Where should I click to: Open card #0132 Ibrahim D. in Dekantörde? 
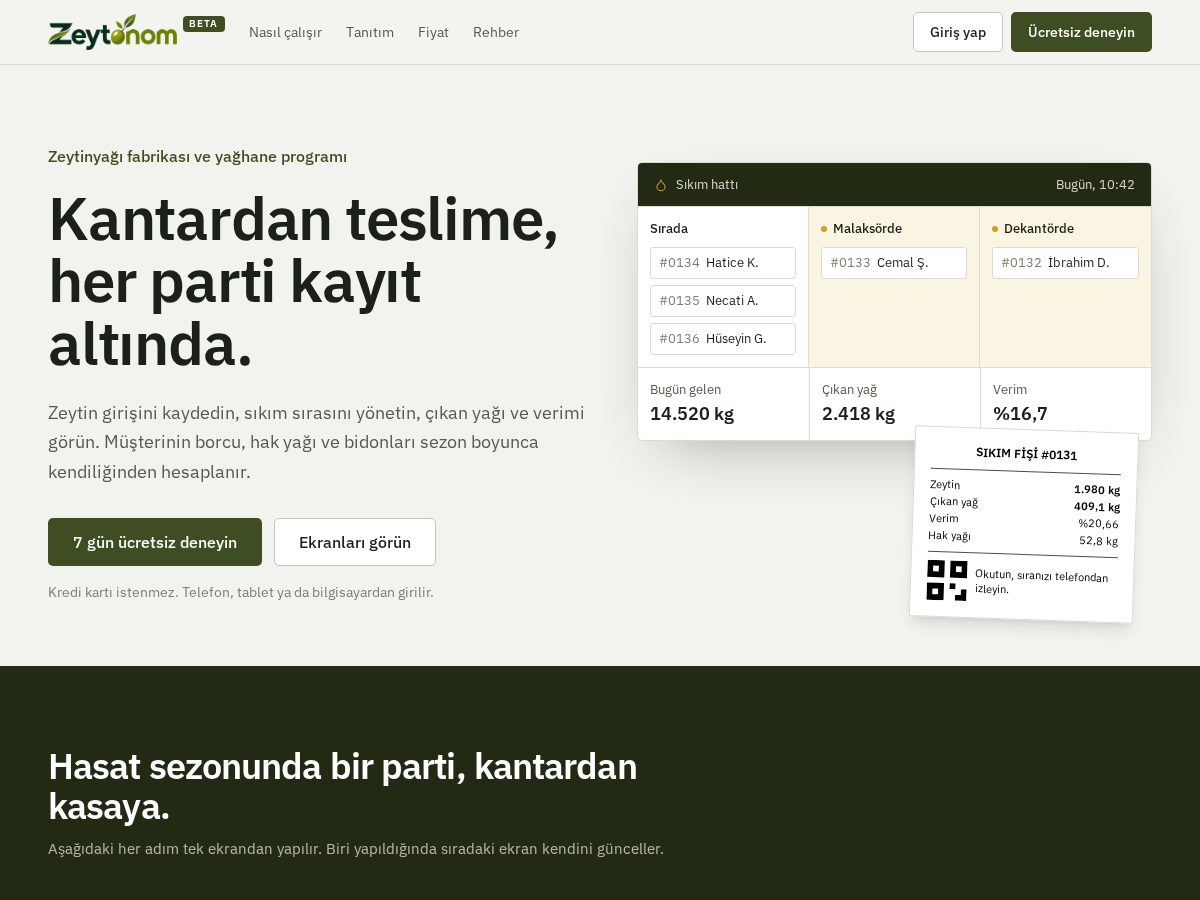pyautogui.click(x=1065, y=263)
